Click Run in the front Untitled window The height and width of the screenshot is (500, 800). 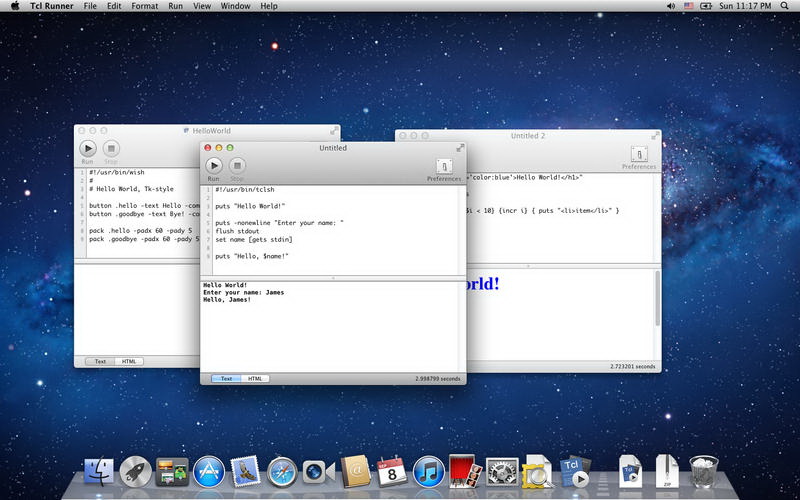click(x=214, y=166)
